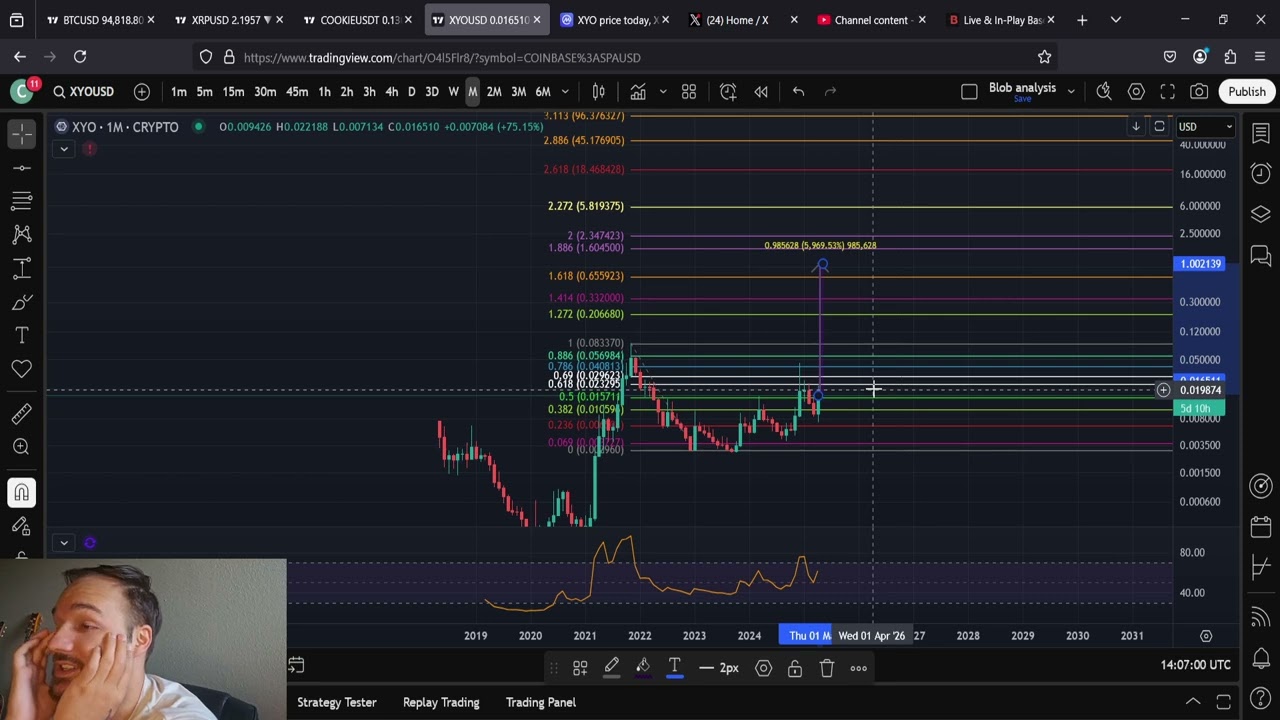Screen dimensions: 1280x720
Task: Lock the selected drawing
Action: 795,668
